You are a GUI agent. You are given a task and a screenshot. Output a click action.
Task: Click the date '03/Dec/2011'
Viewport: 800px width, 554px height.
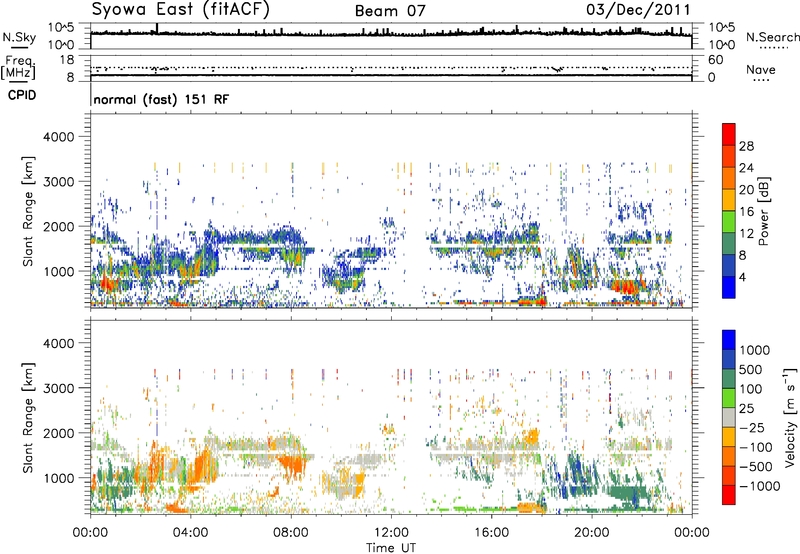(x=638, y=9)
